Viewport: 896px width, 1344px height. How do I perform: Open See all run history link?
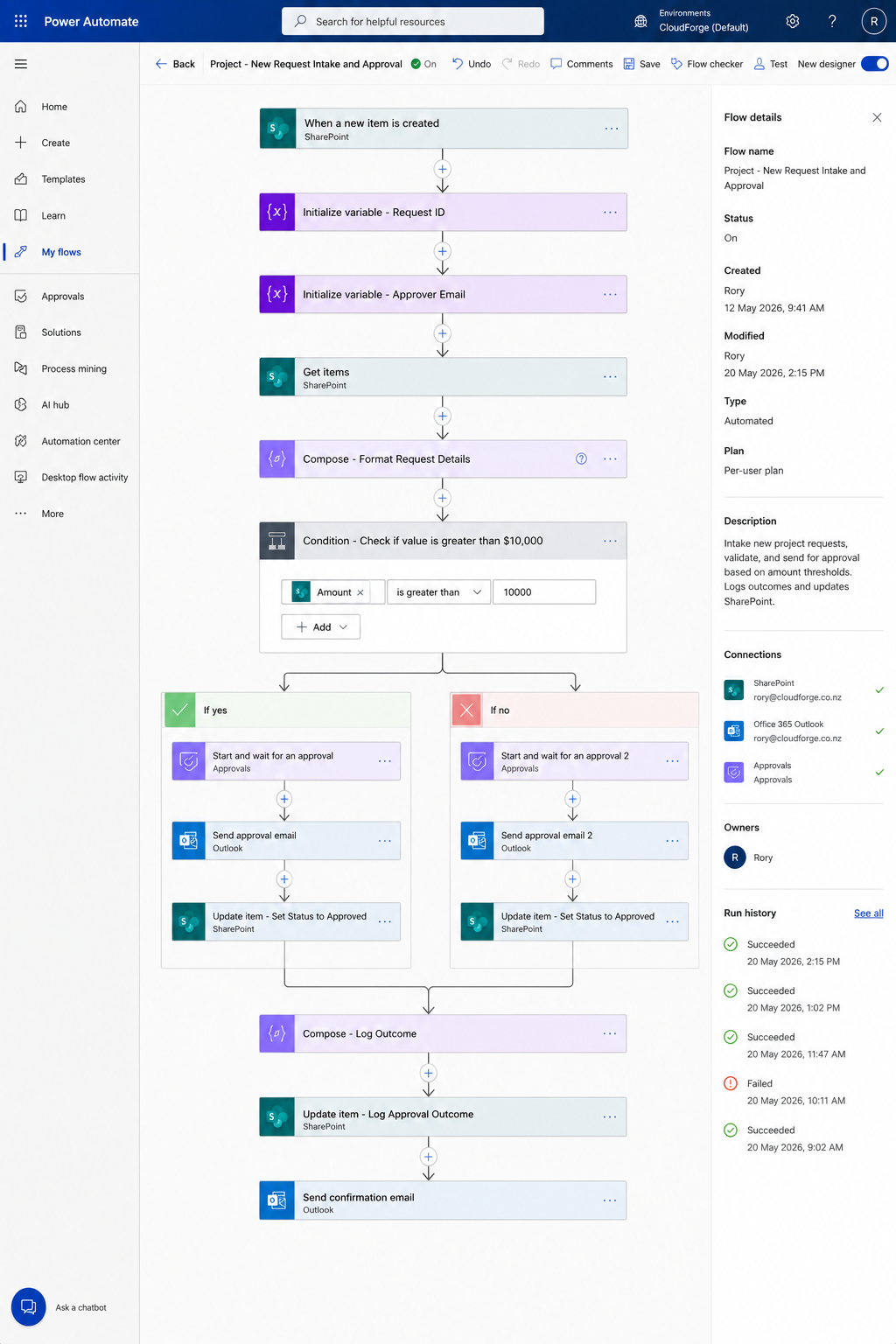pos(868,913)
